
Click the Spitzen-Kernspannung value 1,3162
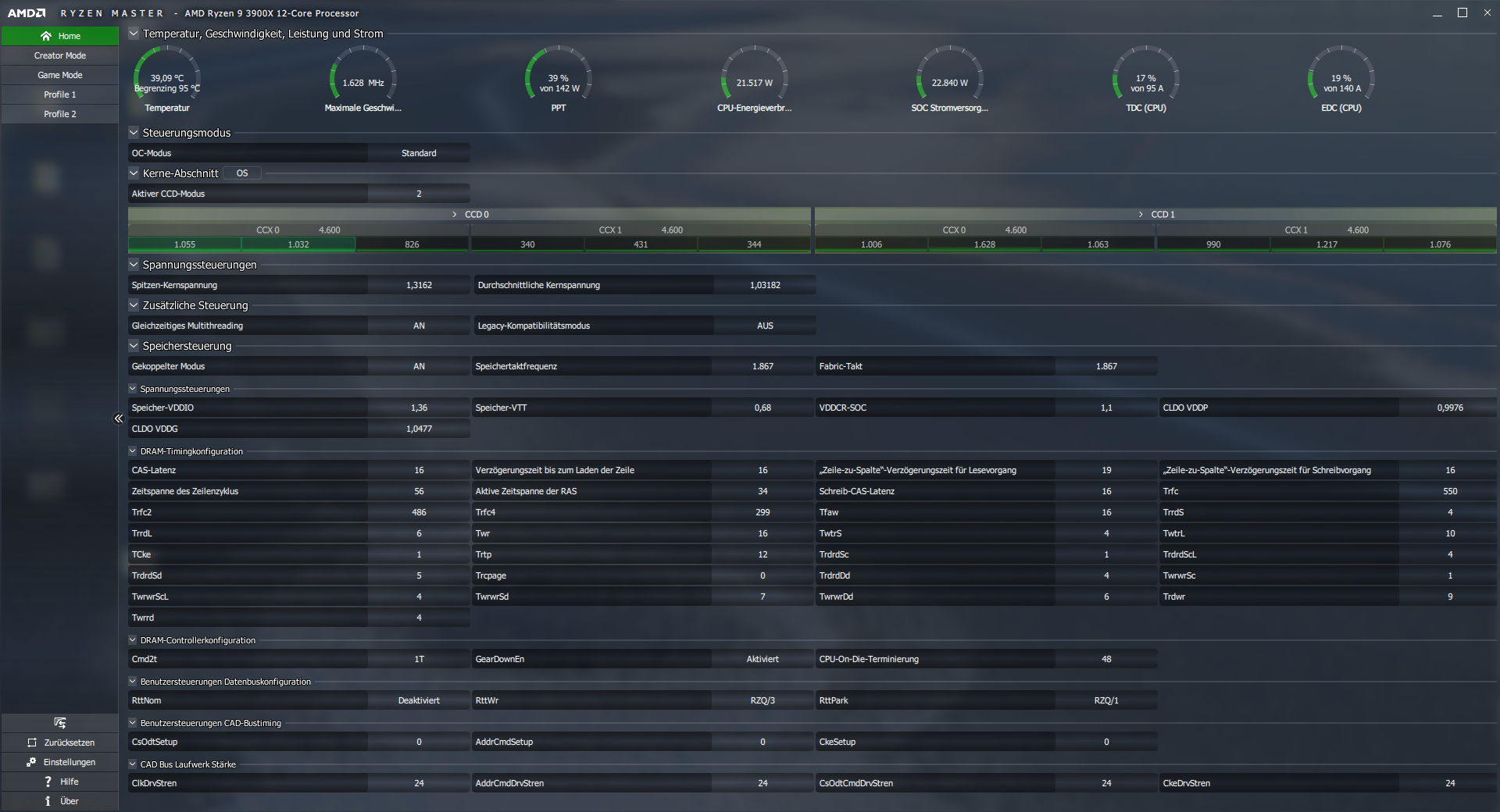coord(419,285)
